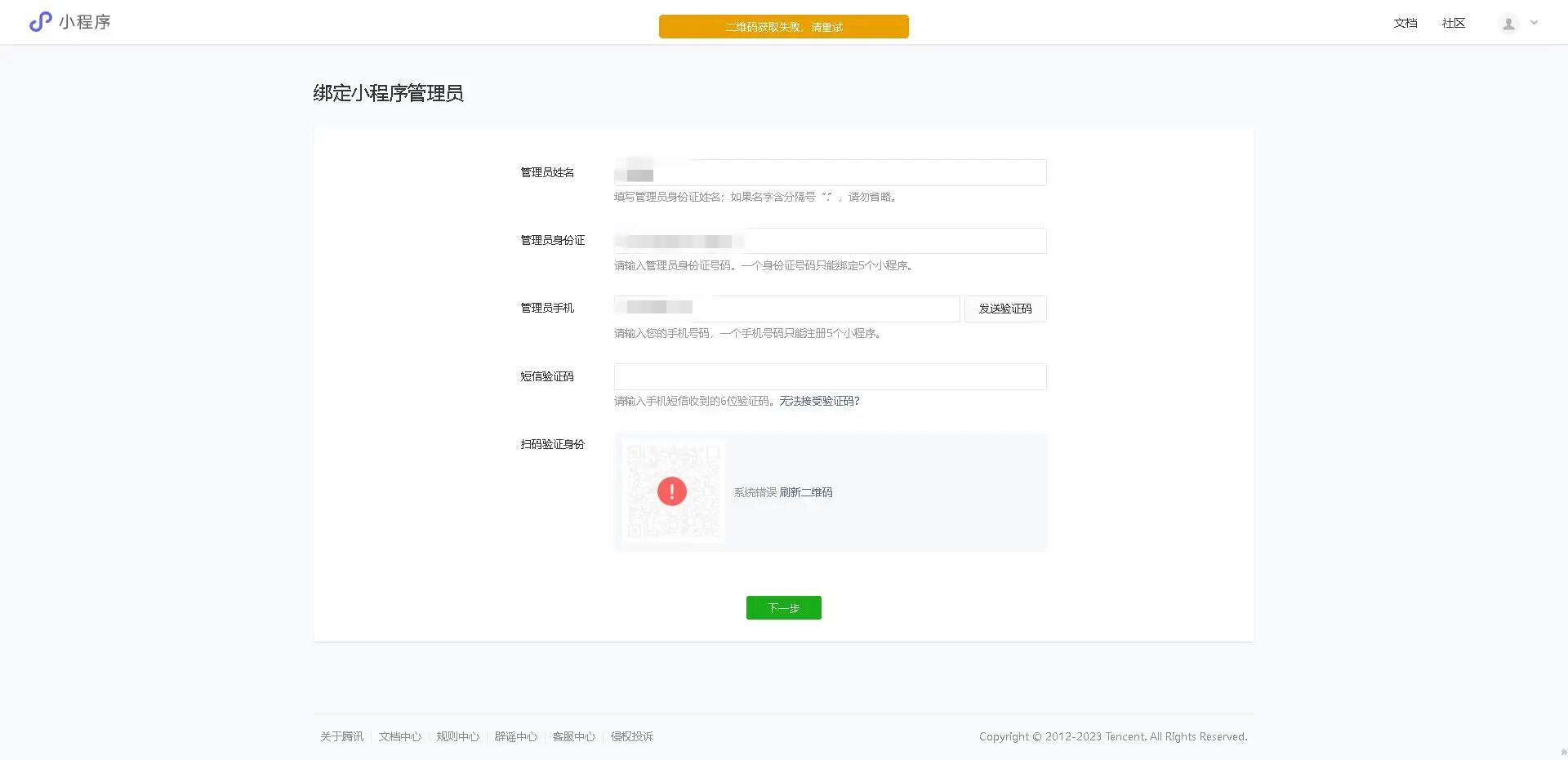
Task: Click the 小程序 logo icon
Action: pos(40,22)
